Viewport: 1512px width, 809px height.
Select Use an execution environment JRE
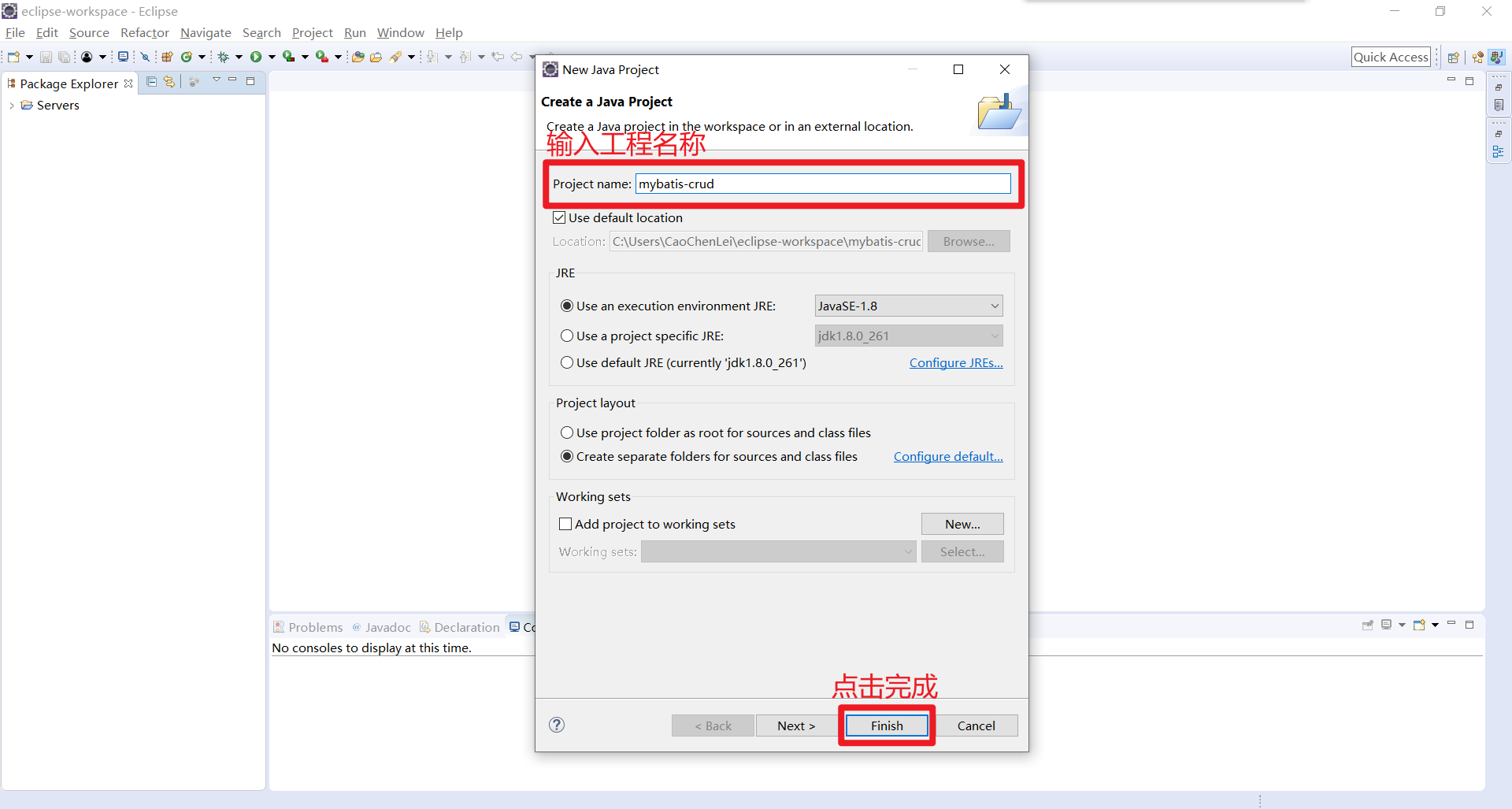pyautogui.click(x=567, y=306)
